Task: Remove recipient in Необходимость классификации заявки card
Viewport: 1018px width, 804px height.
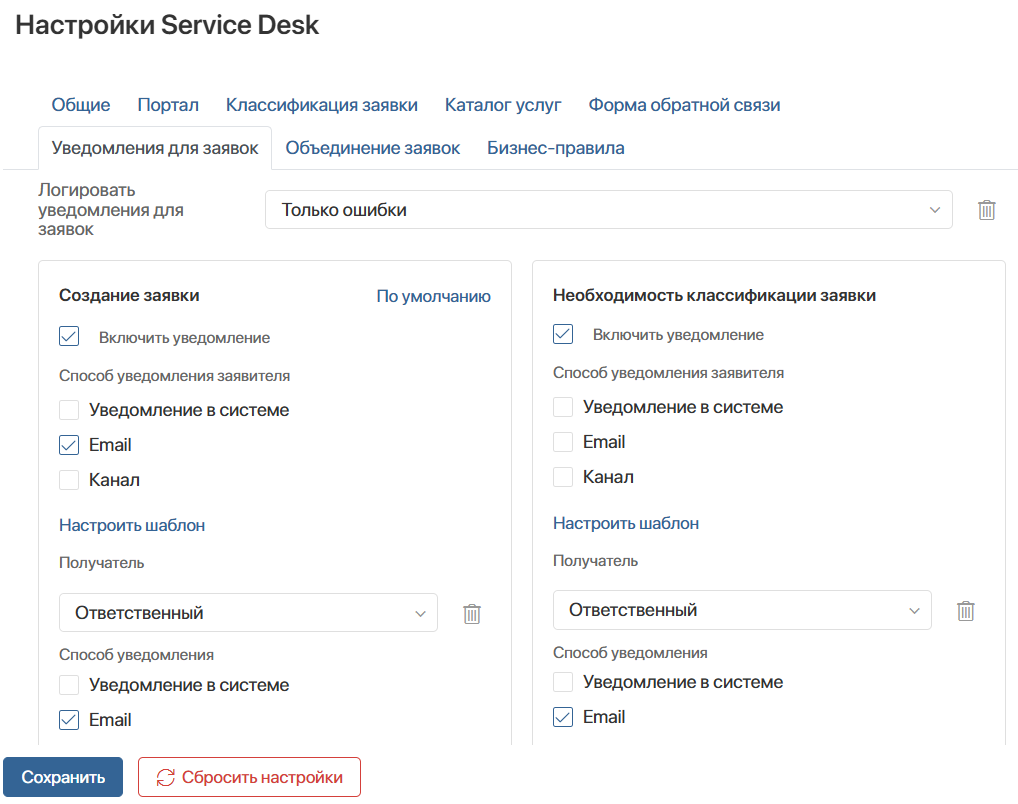Action: [x=965, y=610]
